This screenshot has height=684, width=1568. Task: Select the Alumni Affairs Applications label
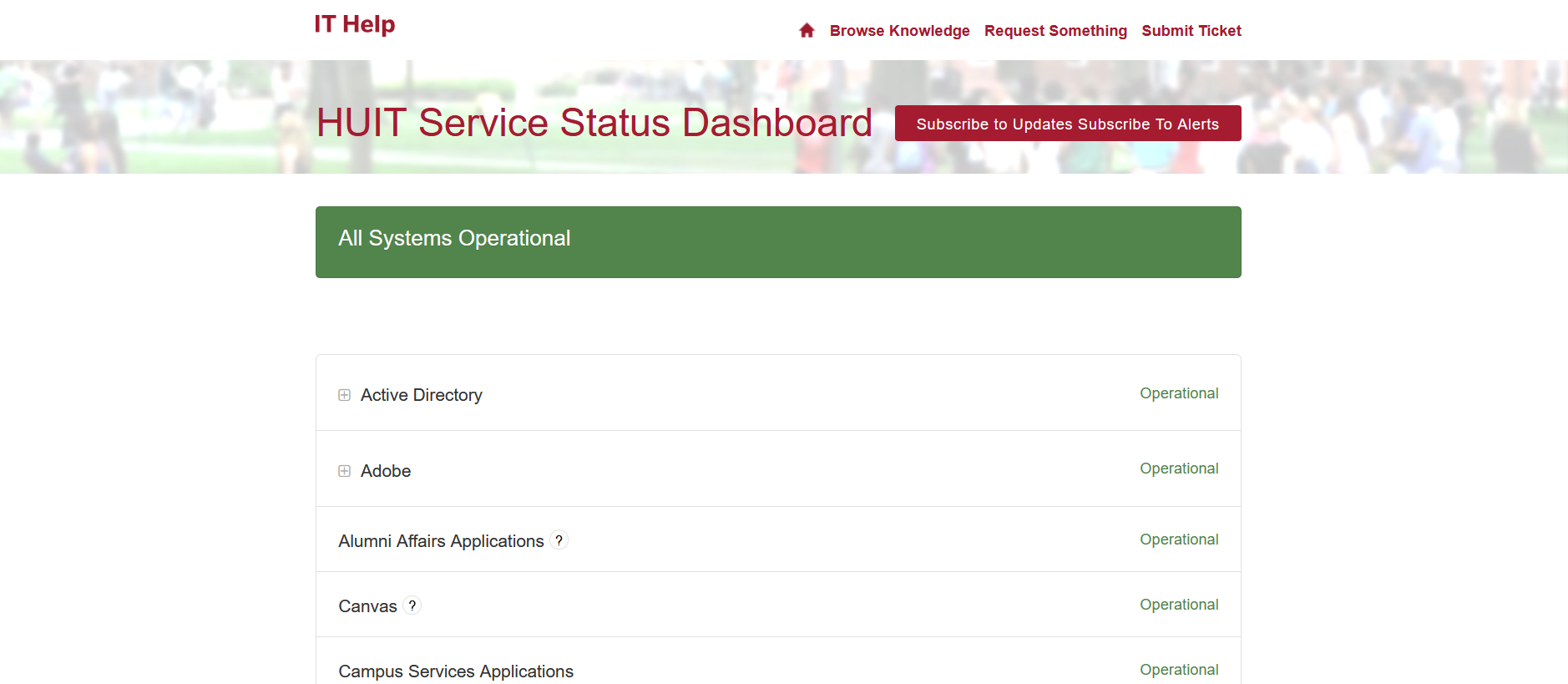[x=441, y=541]
